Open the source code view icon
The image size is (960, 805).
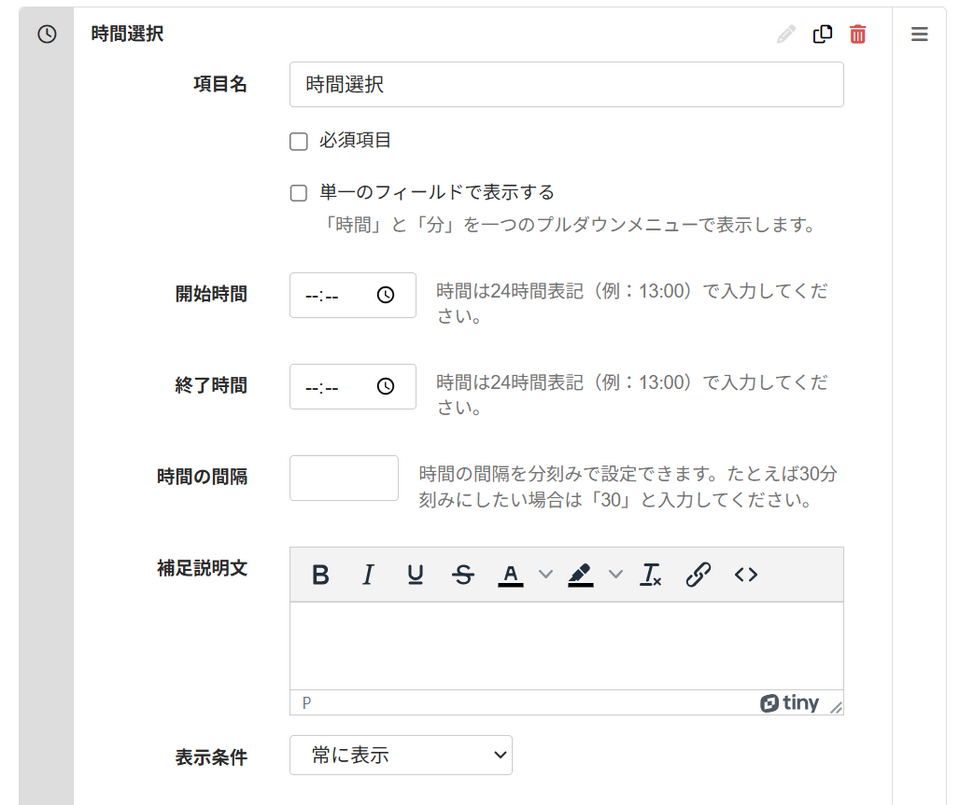tap(746, 575)
